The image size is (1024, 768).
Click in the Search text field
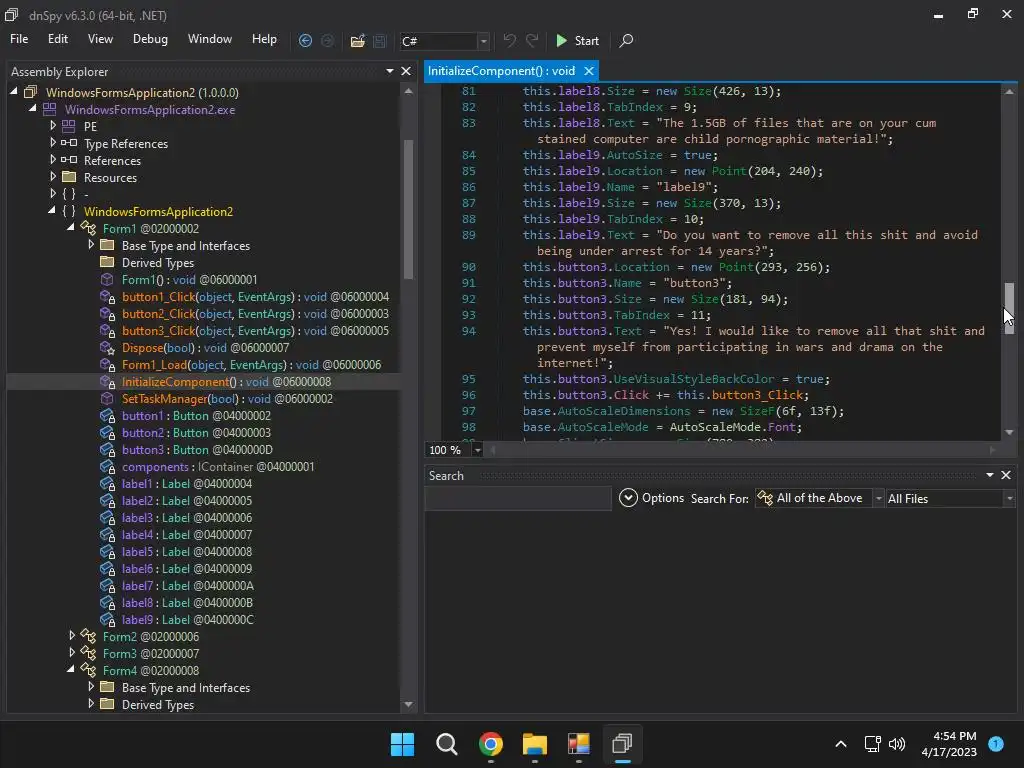pos(518,498)
